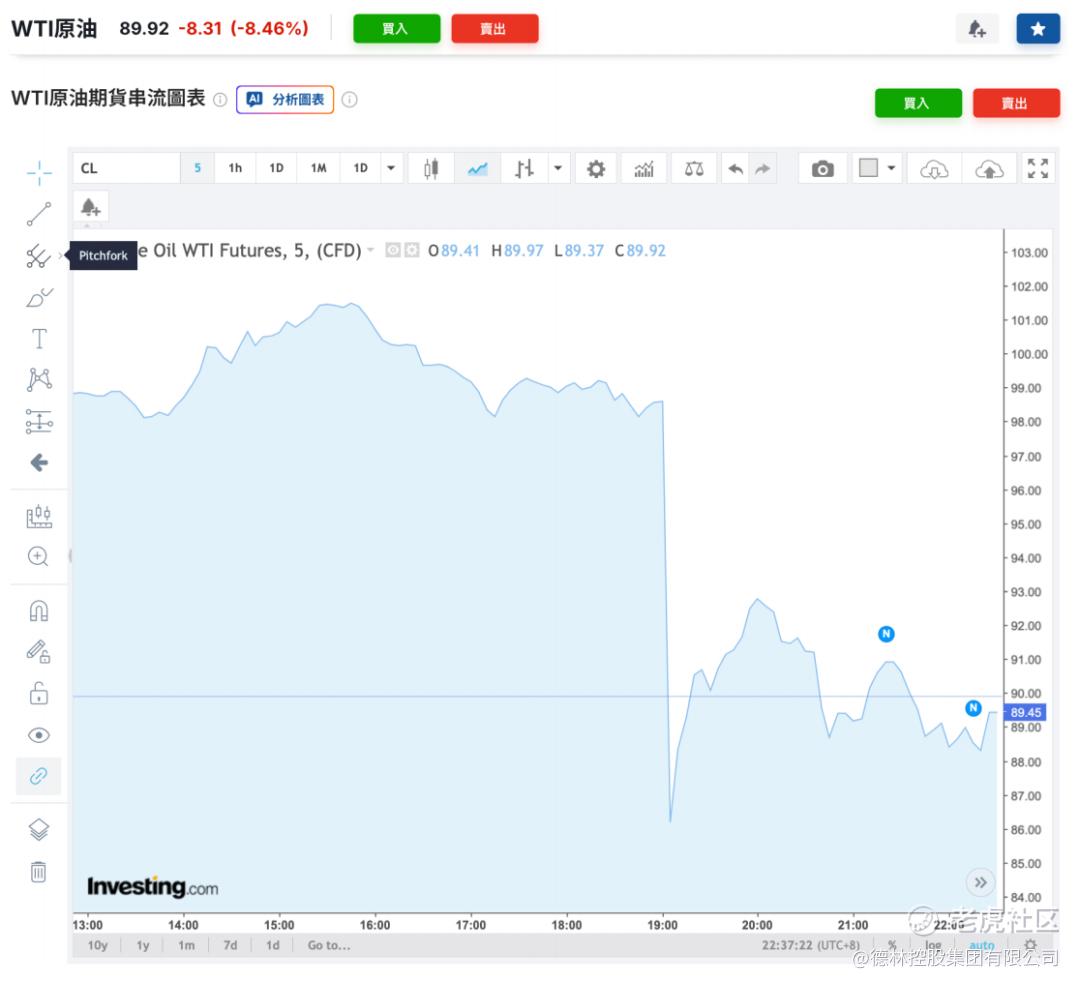This screenshot has width=1080, height=983.
Task: Select the 1h interval
Action: point(235,168)
